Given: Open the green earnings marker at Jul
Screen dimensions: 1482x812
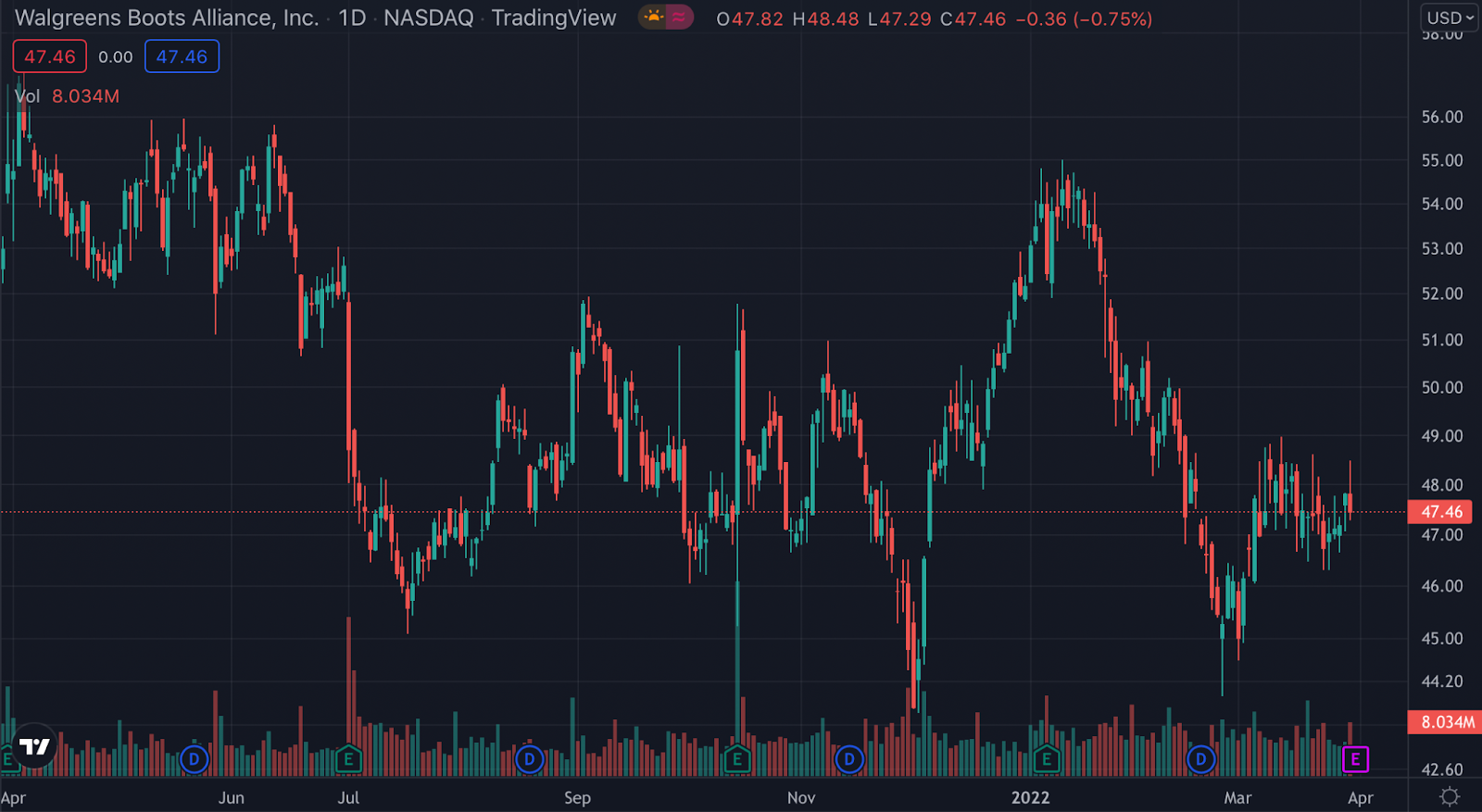Looking at the screenshot, I should (x=348, y=760).
